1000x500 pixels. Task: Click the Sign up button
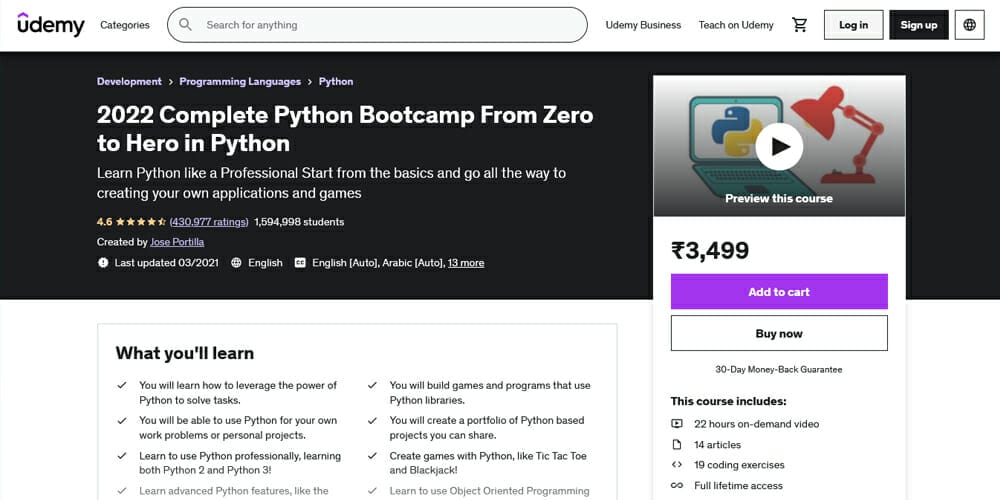(919, 25)
